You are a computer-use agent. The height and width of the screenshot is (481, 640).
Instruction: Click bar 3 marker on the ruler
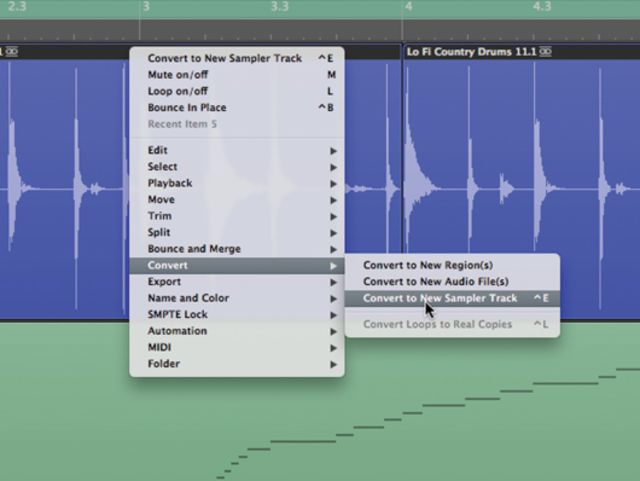tap(146, 7)
